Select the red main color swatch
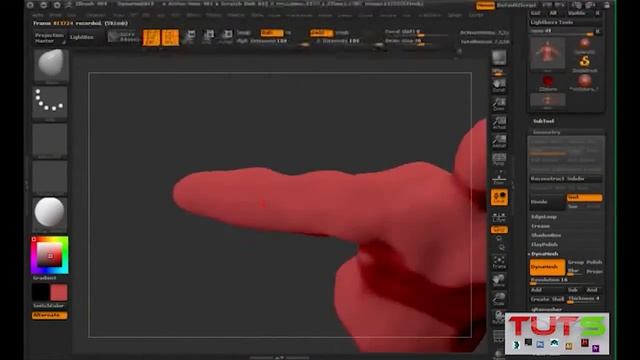This screenshot has height=360, width=640. [59, 293]
